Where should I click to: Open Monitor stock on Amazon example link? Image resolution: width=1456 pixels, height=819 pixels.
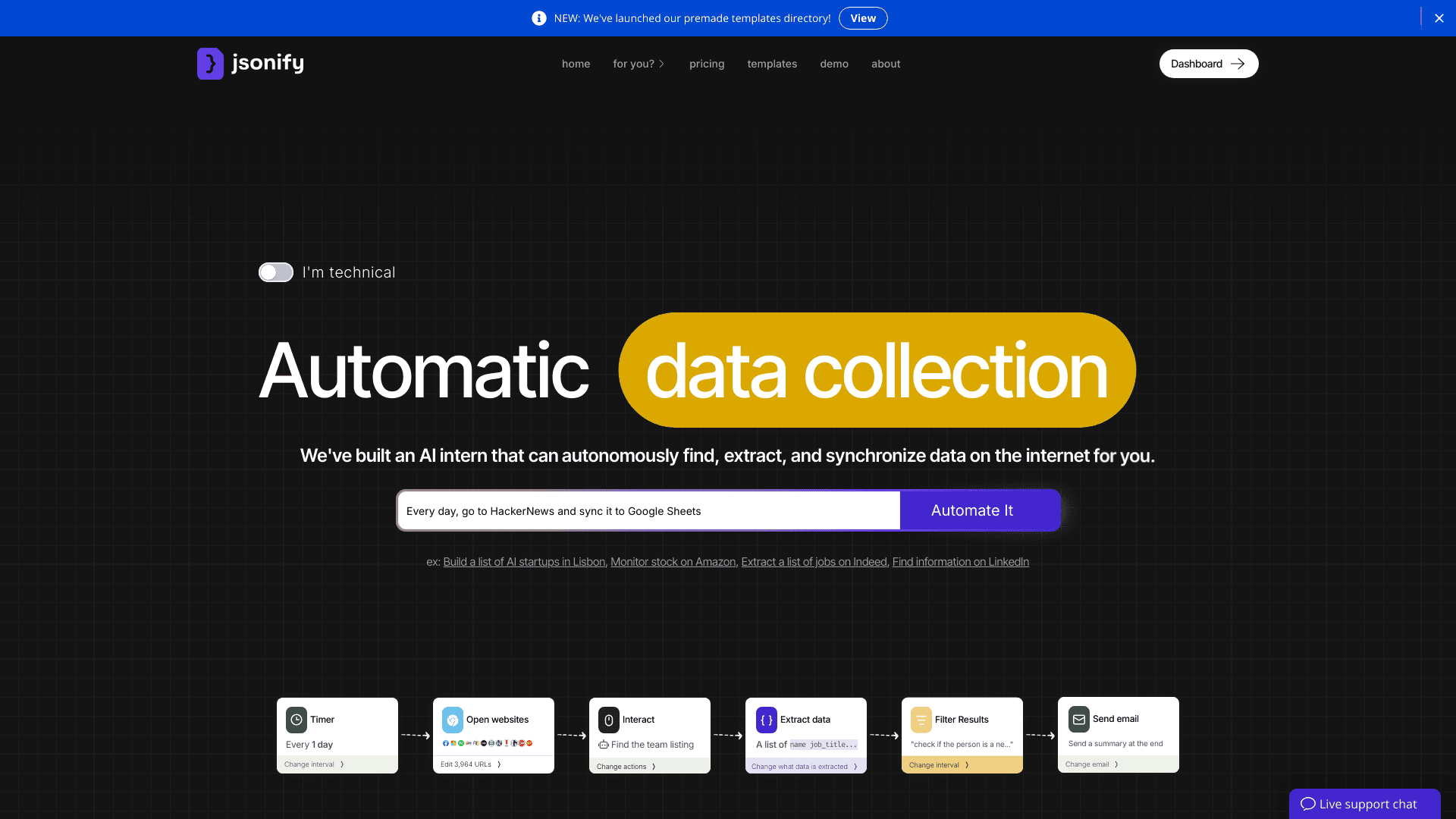(673, 561)
